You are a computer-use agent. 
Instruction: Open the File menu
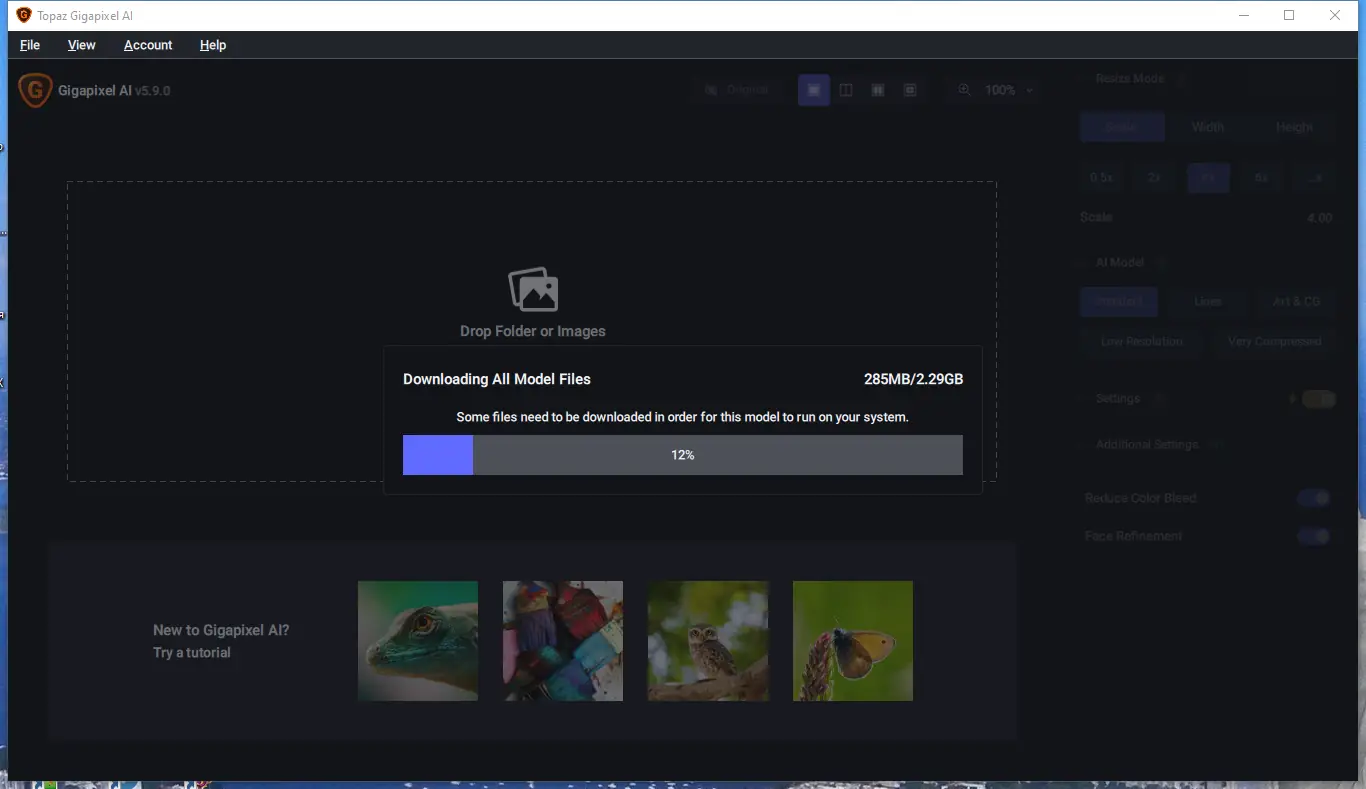click(x=30, y=45)
